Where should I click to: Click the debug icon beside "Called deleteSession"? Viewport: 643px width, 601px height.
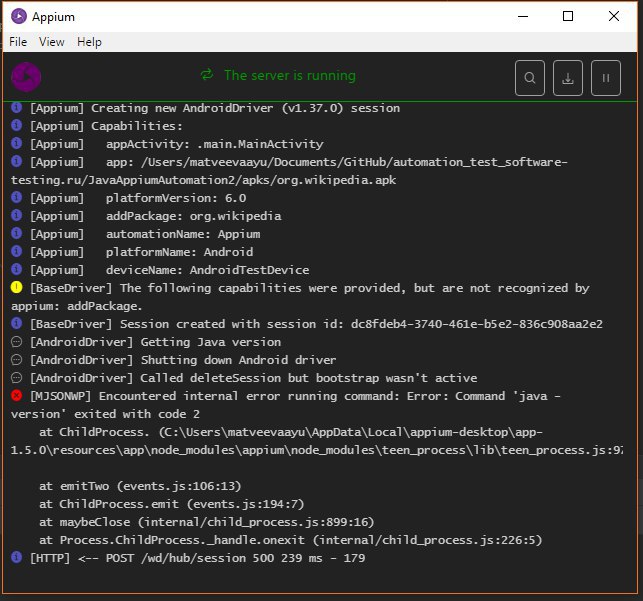tap(16, 377)
